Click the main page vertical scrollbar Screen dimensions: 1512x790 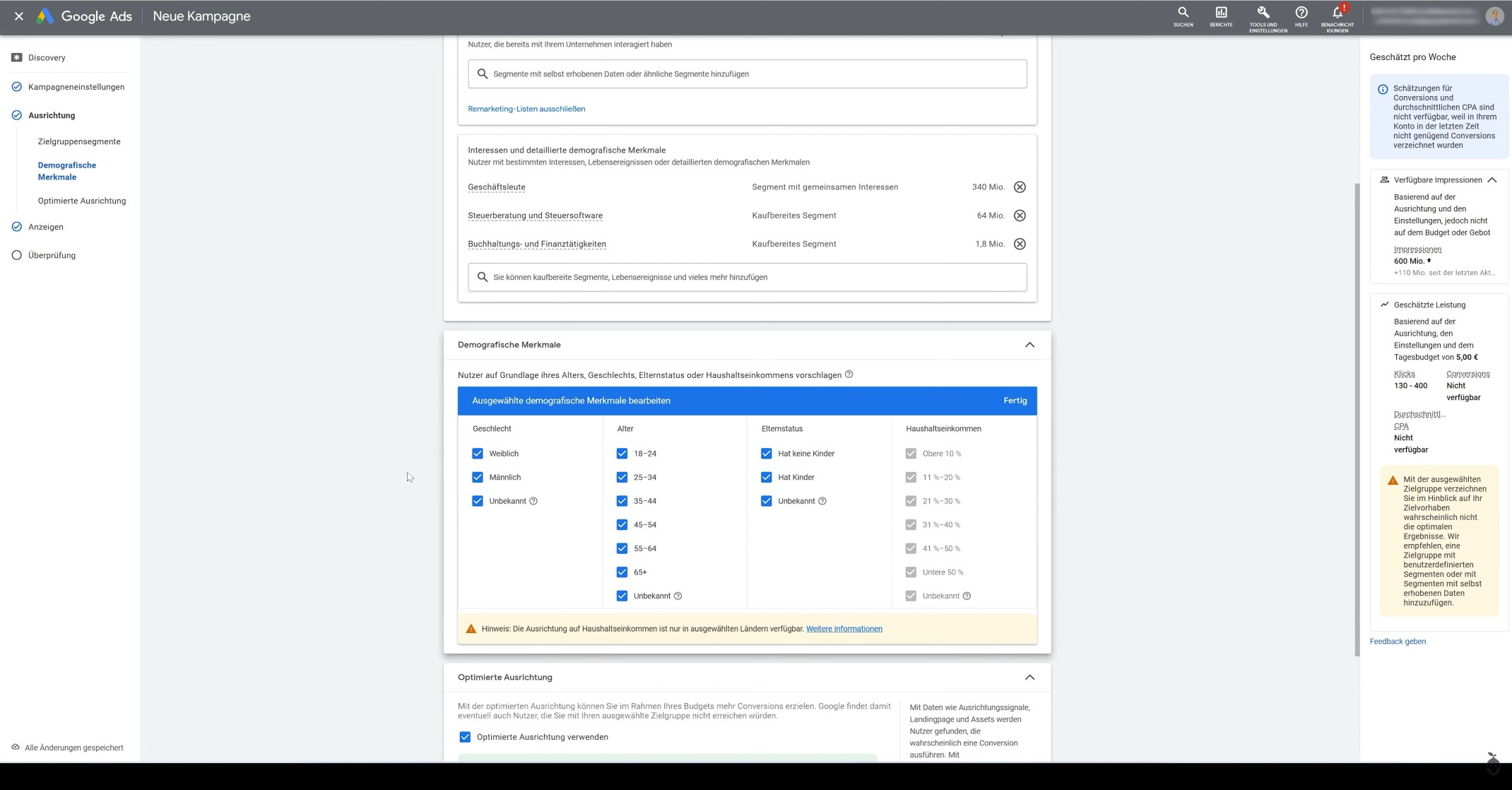pos(1357,420)
